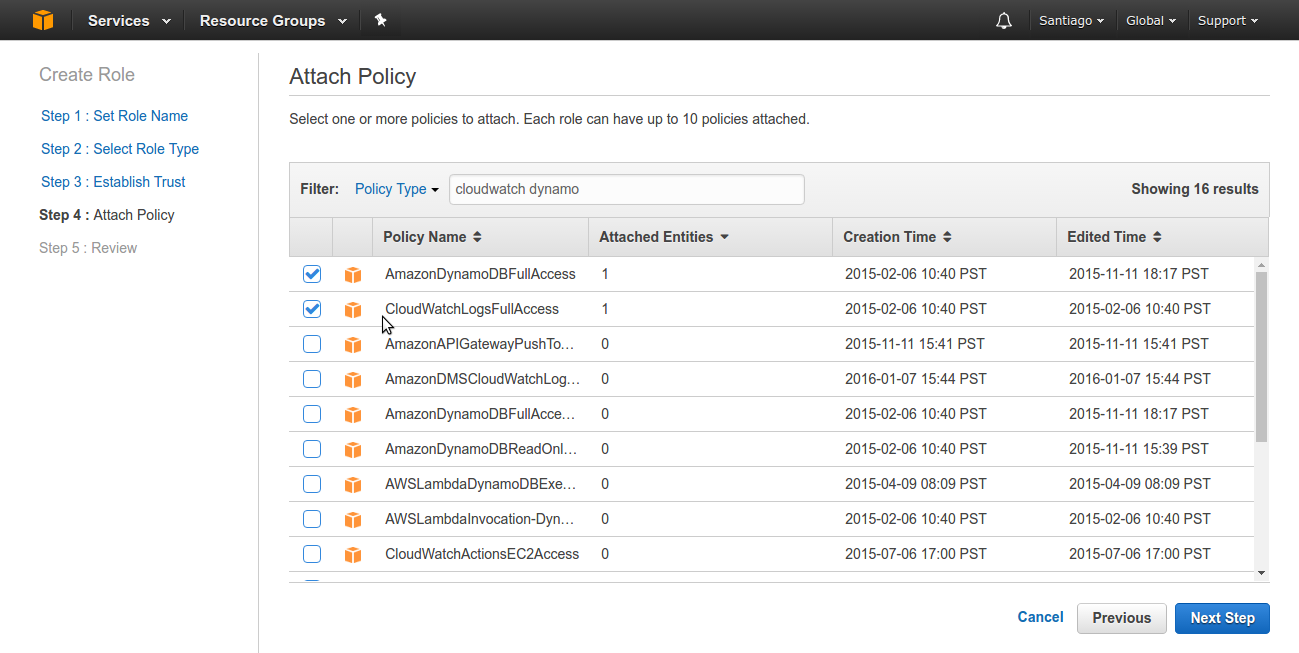Sort table by Edited Time column

click(1114, 237)
